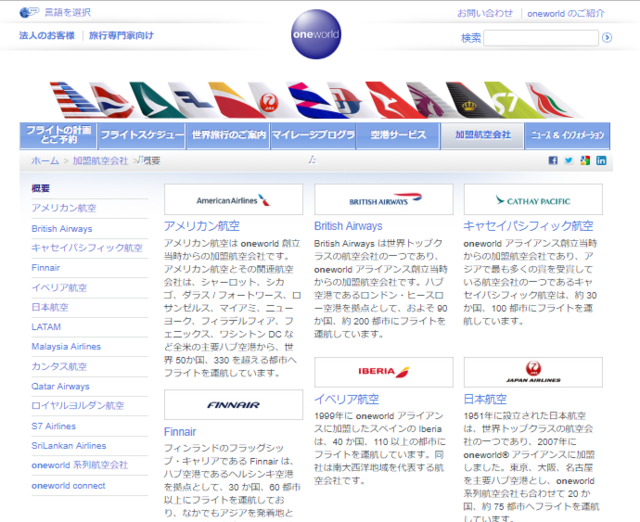Image resolution: width=640 pixels, height=522 pixels.
Task: Open the oneworld のご紹介 link
Action: pyautogui.click(x=566, y=13)
